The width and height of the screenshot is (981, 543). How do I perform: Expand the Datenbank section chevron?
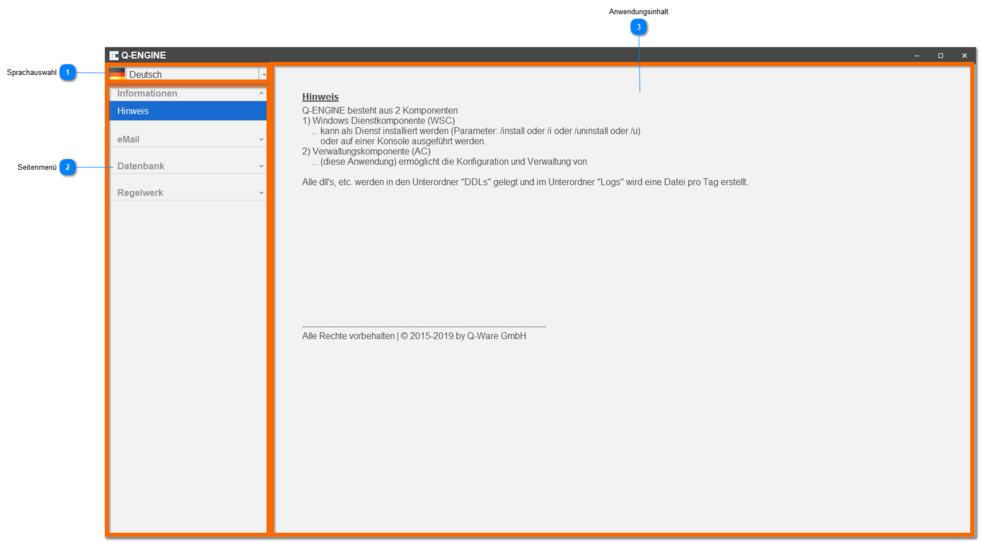261,166
